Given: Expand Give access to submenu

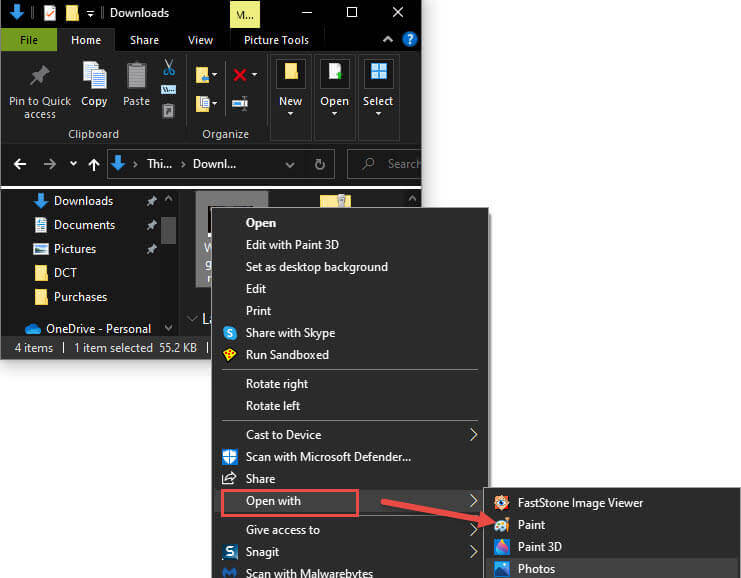Looking at the screenshot, I should [350, 530].
